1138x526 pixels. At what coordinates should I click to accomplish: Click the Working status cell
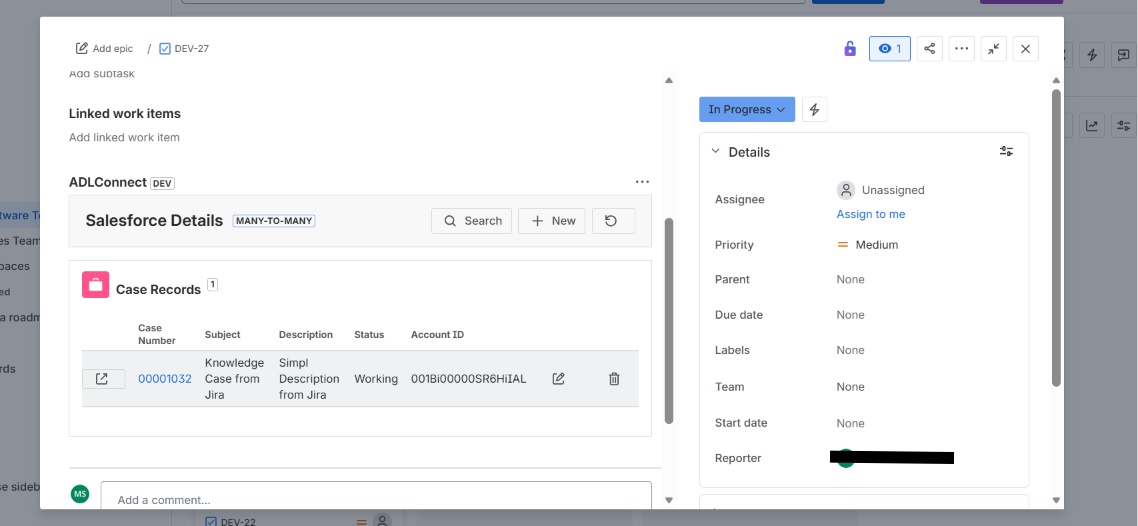(376, 379)
